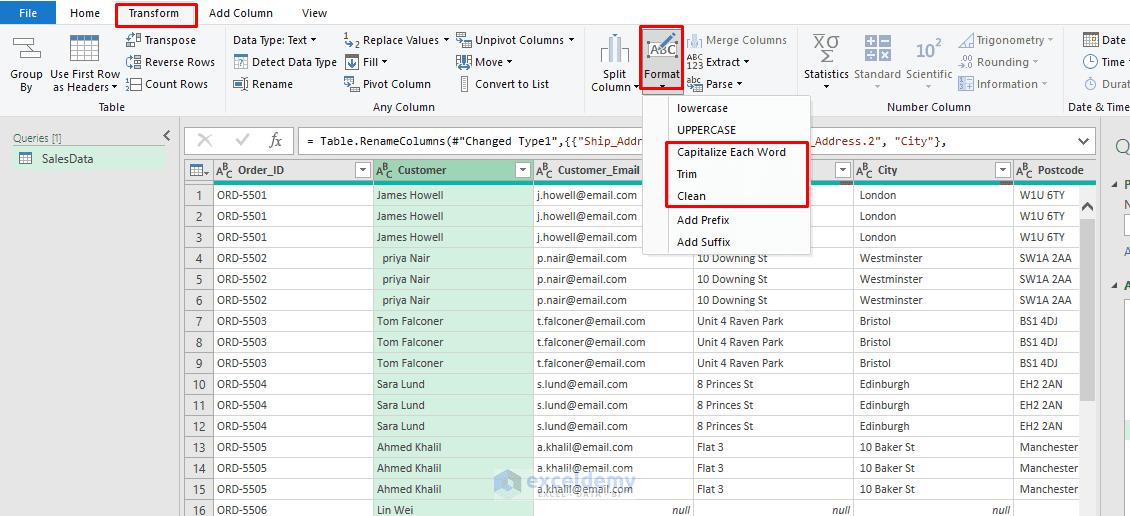Open the Rounding dropdown

(x=998, y=62)
